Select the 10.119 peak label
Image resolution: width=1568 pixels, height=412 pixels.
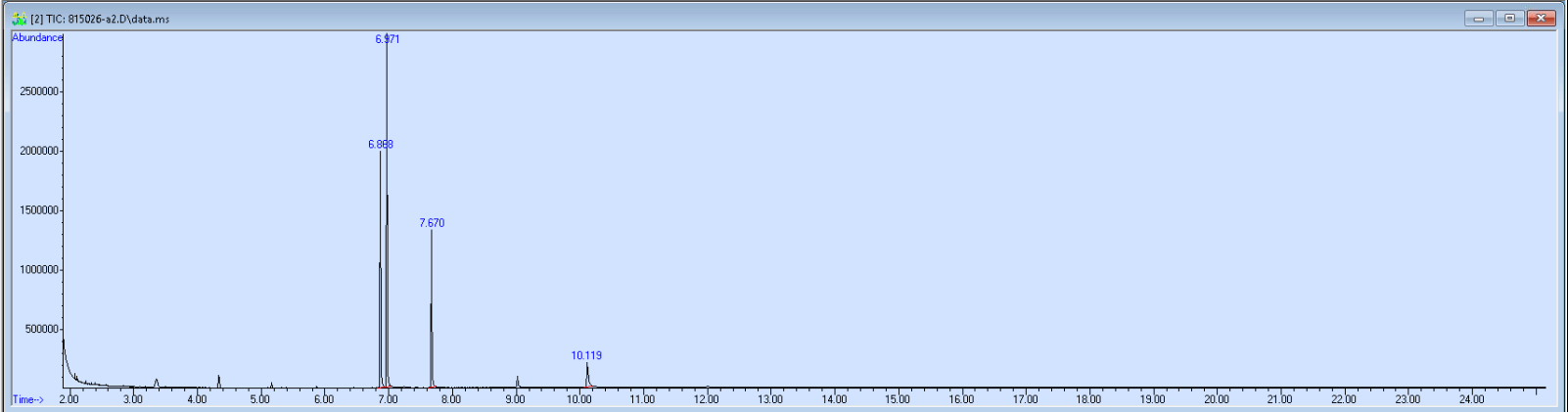(x=586, y=355)
